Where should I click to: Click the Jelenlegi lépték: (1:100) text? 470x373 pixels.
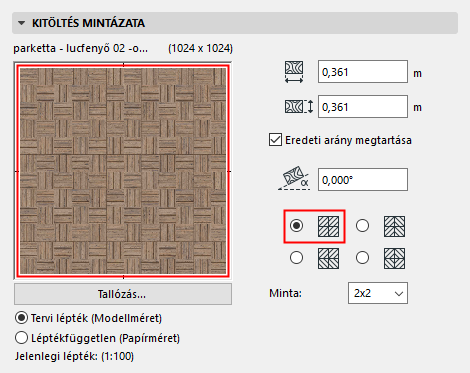click(x=74, y=356)
